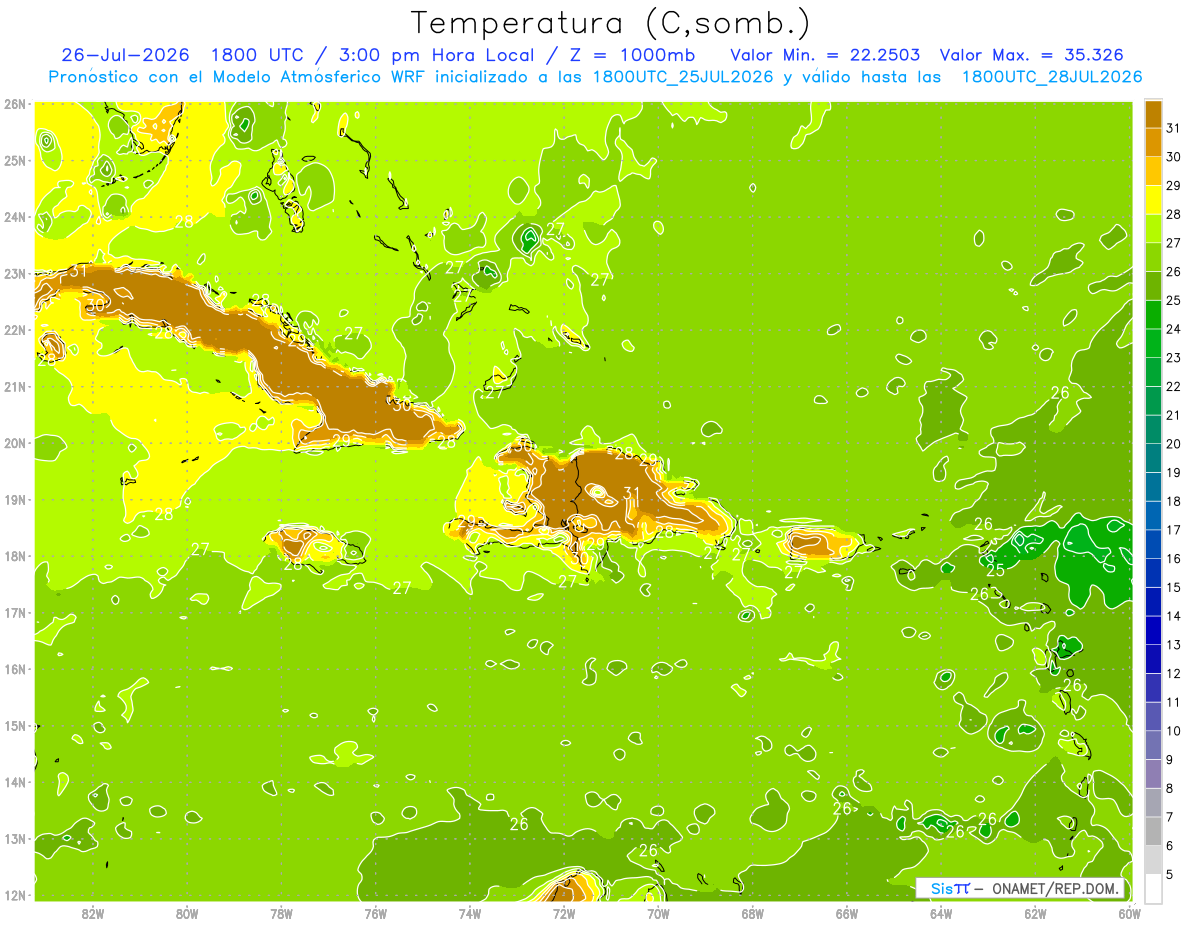
Task: Click the "24N" latitude axis label
Action: [15, 217]
